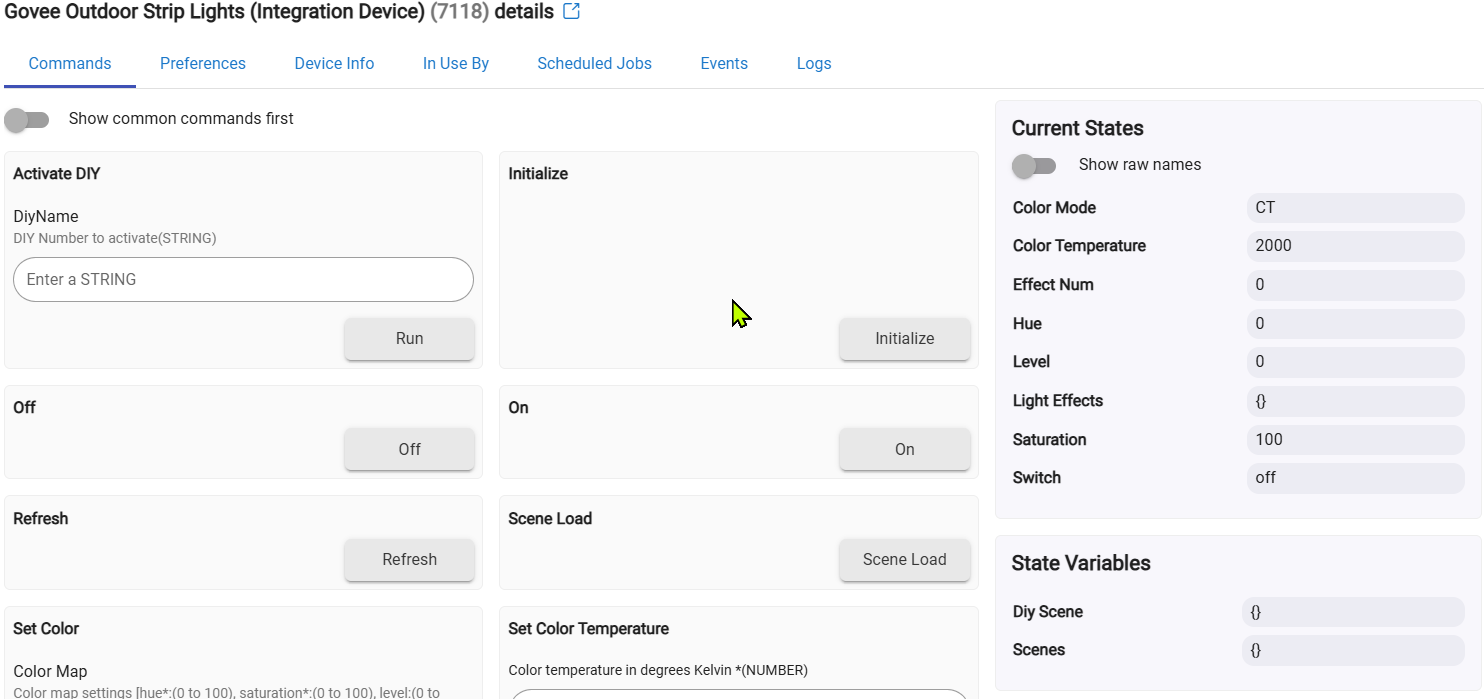
Task: Click the DiyName string input field
Action: click(x=243, y=280)
